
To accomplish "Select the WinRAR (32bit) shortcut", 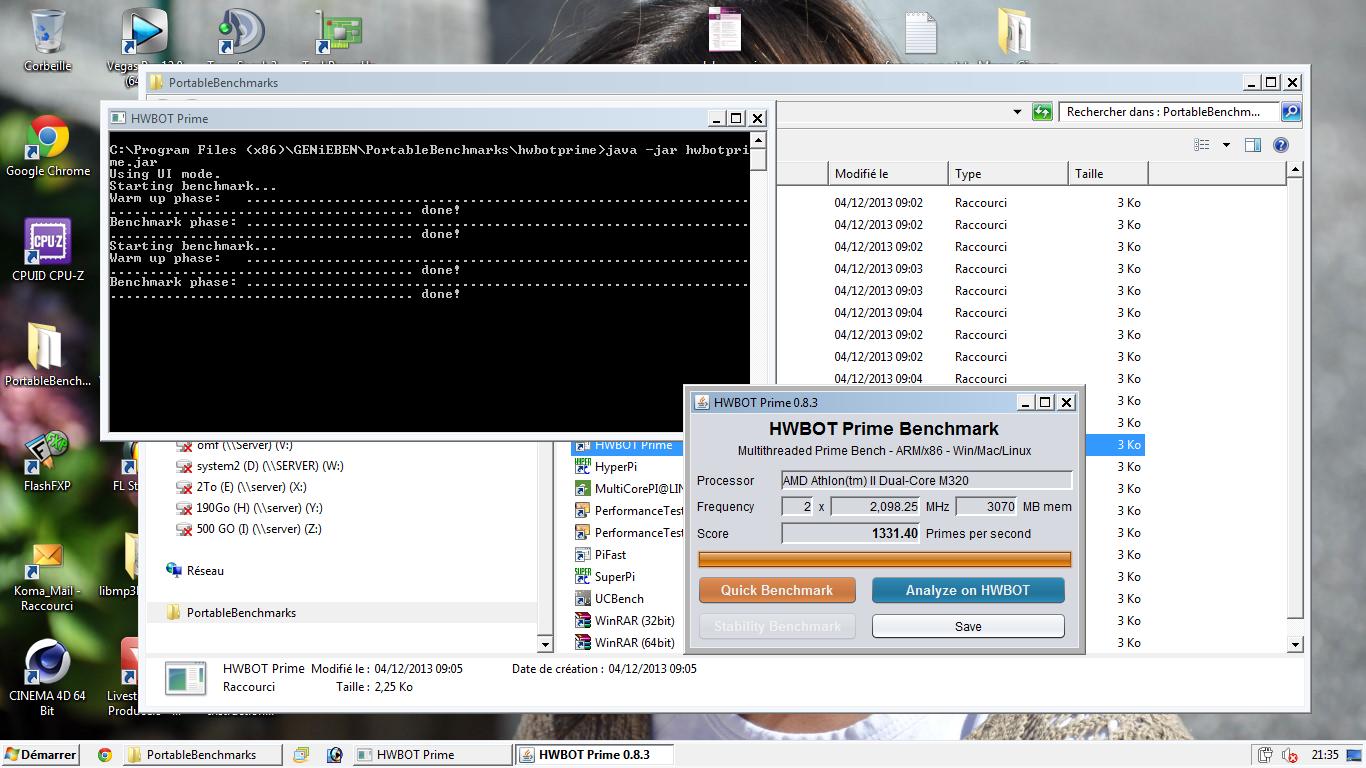I will [625, 621].
